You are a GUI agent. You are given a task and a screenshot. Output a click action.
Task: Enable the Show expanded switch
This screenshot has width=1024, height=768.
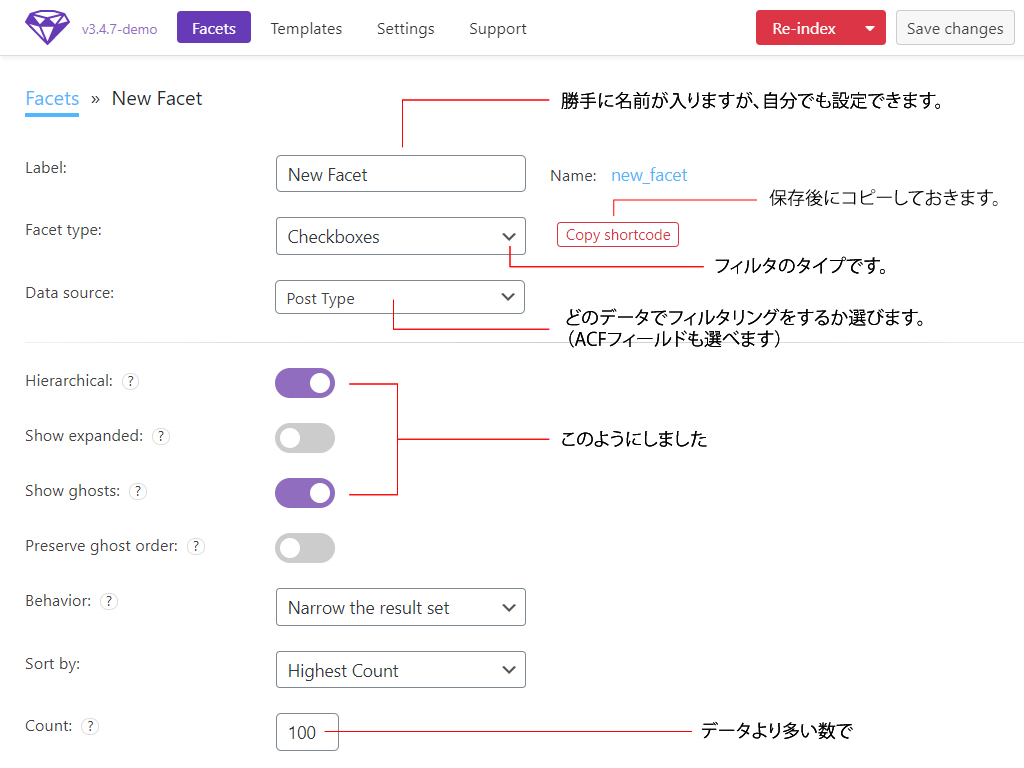tap(305, 438)
